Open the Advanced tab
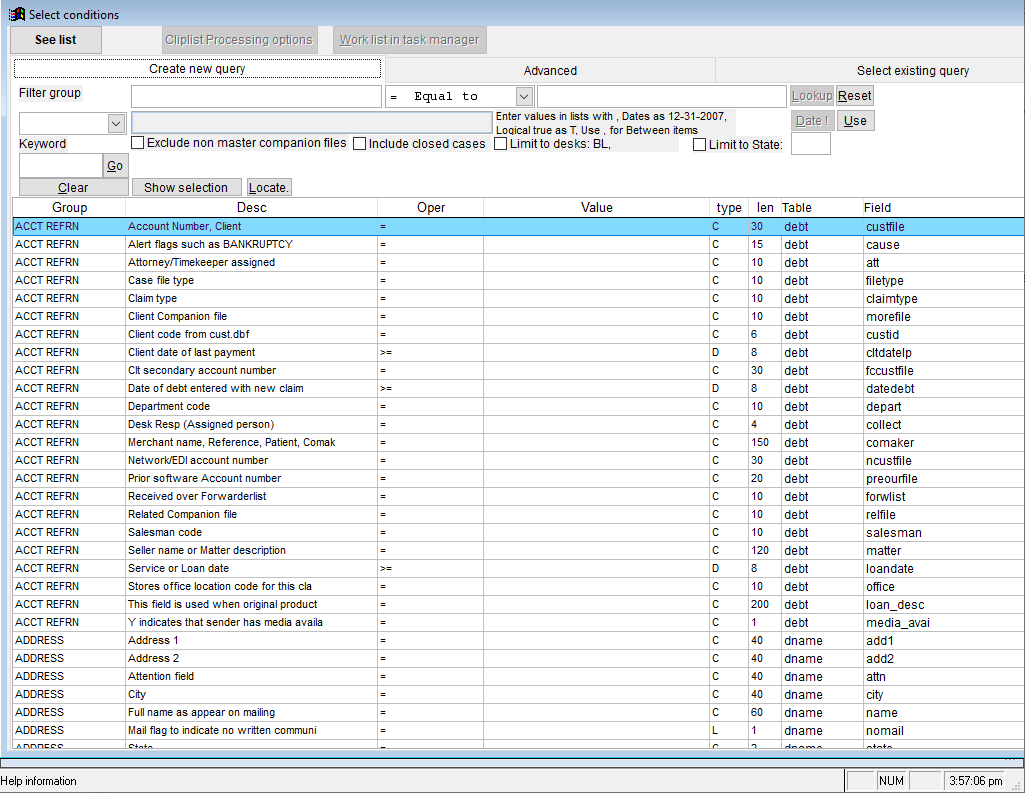 click(x=550, y=71)
